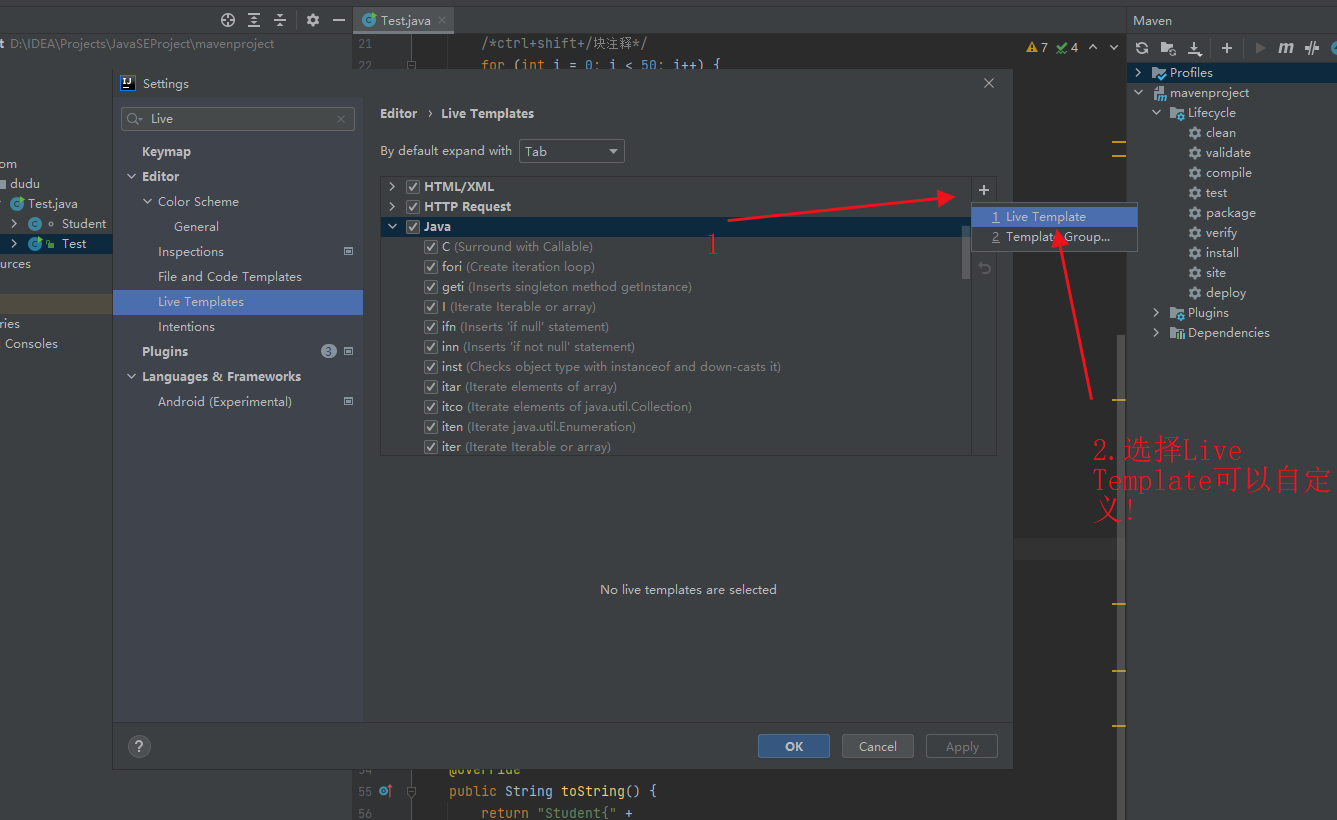Toggle the ifn live template checkbox
The width and height of the screenshot is (1337, 820).
click(x=431, y=327)
